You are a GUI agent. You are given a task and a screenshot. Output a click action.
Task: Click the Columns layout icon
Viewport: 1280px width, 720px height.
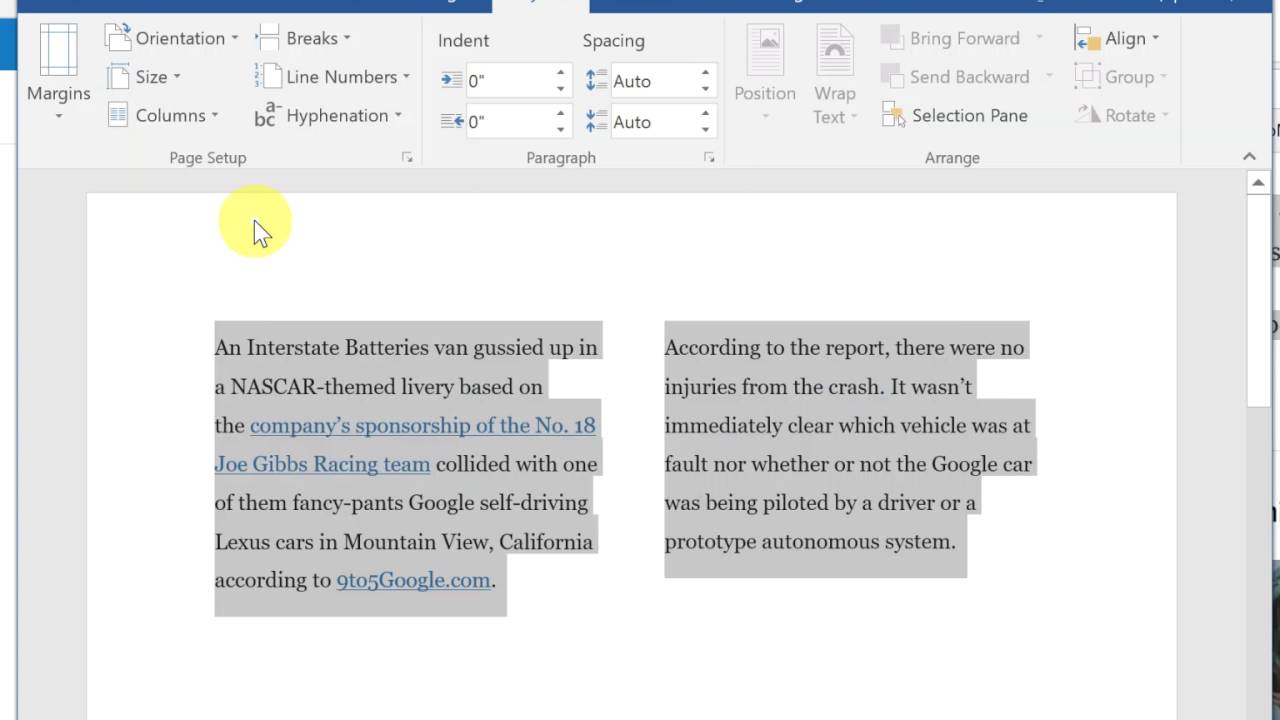118,115
